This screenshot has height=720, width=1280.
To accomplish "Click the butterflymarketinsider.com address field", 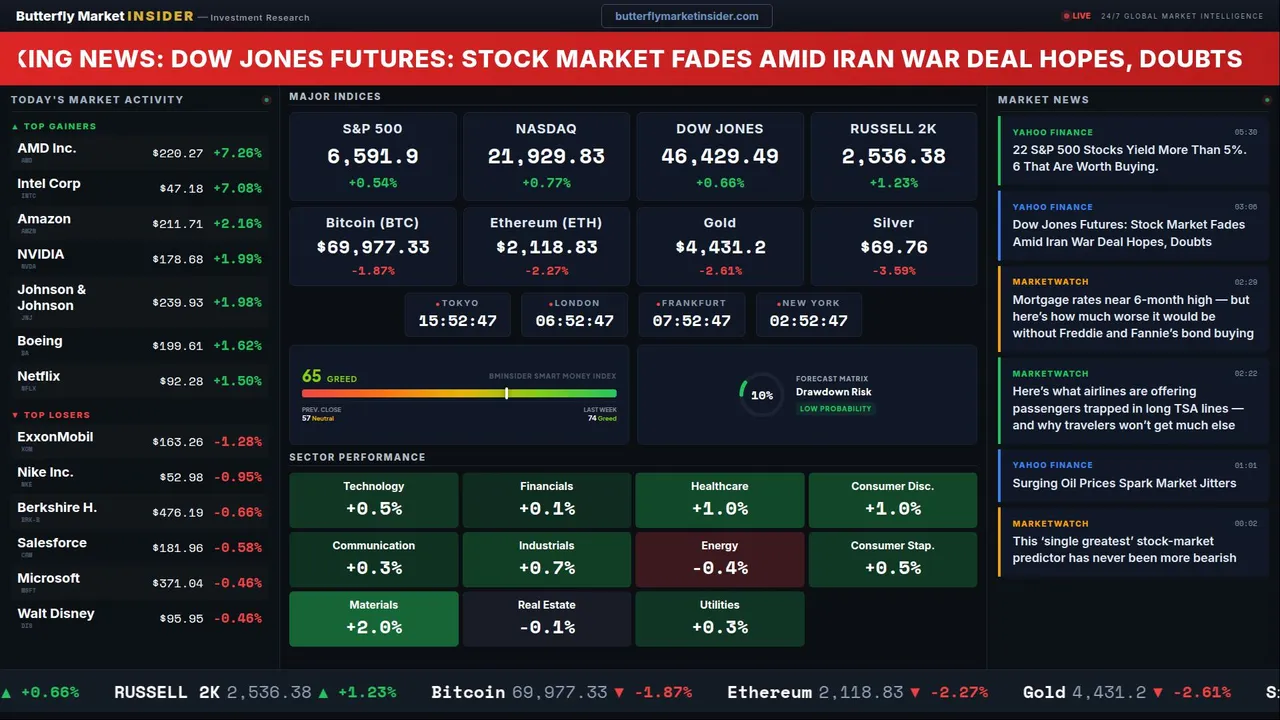I will [686, 16].
